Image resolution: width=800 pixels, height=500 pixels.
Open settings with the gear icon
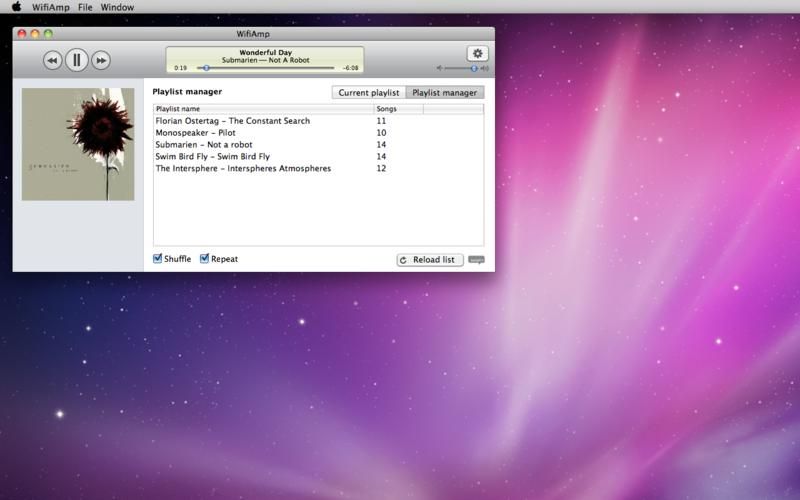click(x=477, y=53)
